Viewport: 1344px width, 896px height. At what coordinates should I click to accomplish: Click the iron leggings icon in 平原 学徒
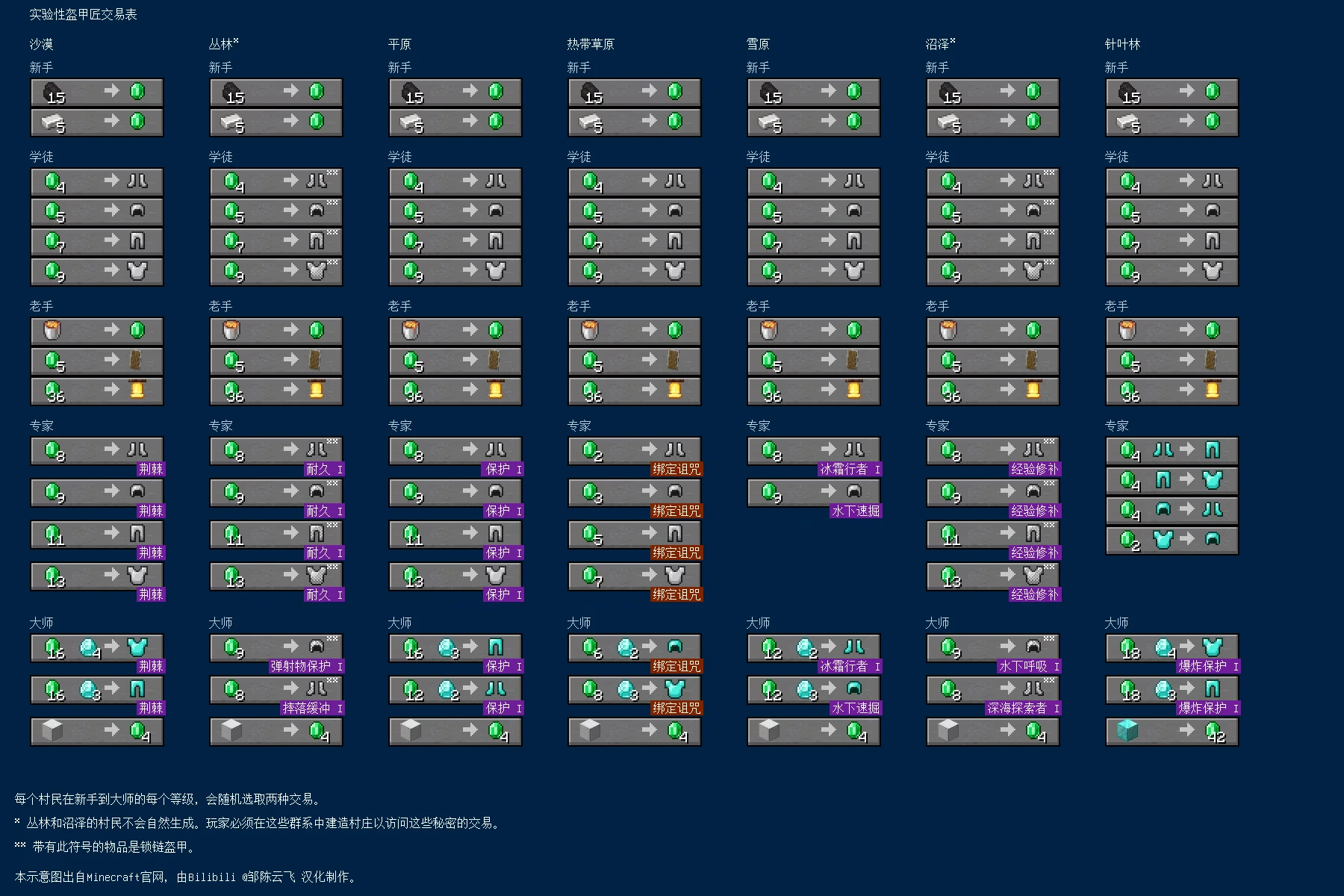[496, 240]
